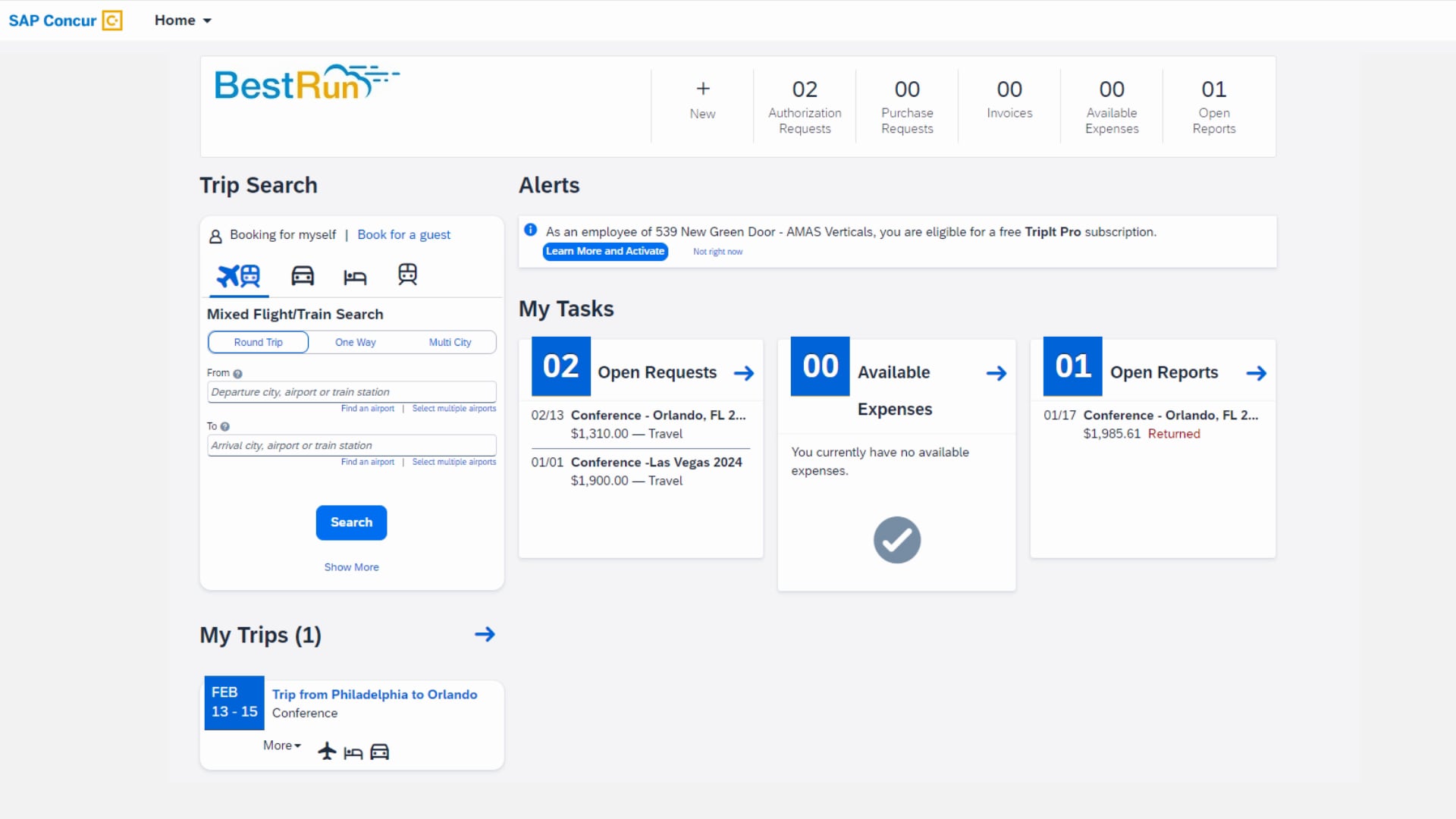Open 02/13 Conference - Orlando request
This screenshot has width=1456, height=819.
click(640, 424)
